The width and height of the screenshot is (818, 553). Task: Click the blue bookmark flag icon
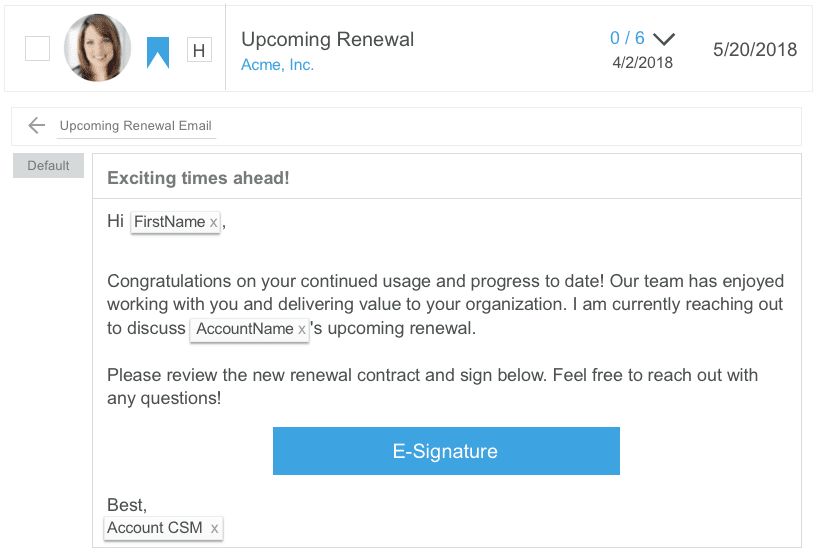tap(158, 52)
